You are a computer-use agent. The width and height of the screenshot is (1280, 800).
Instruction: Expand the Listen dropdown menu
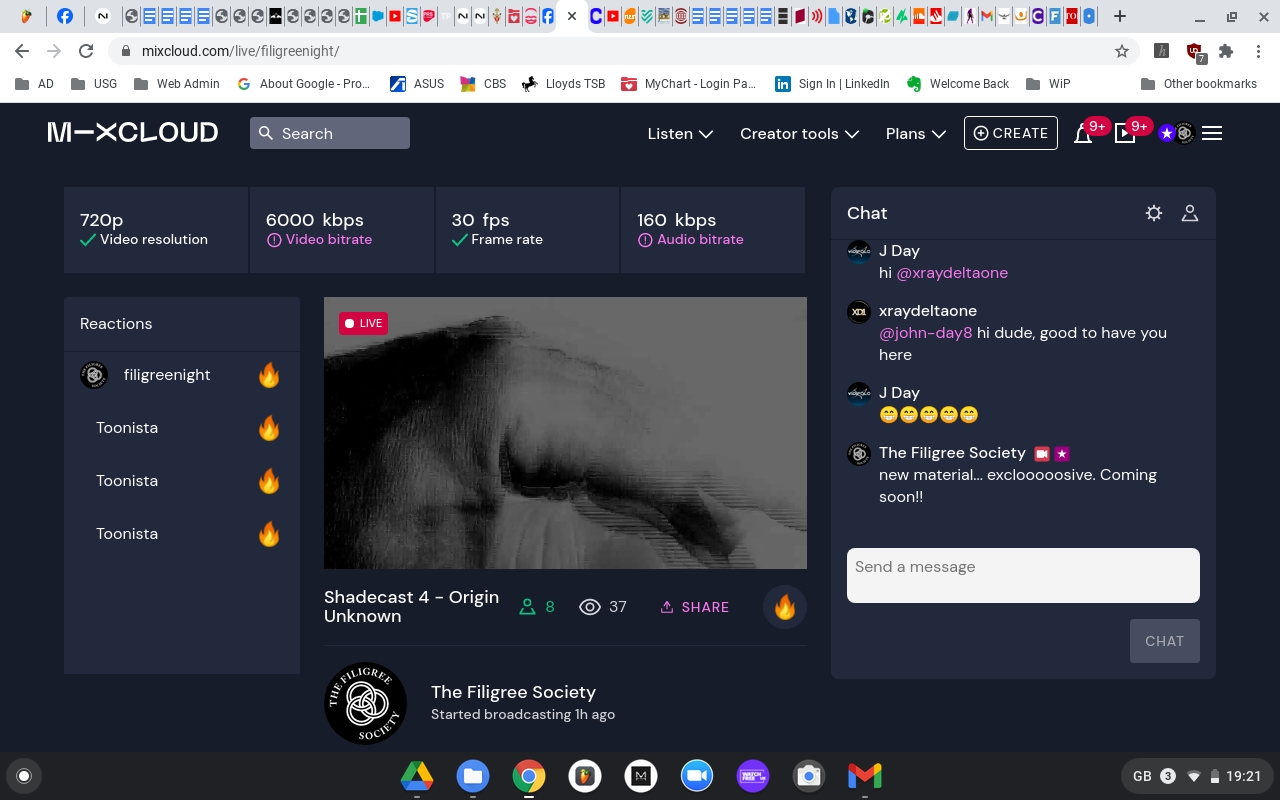click(x=680, y=133)
